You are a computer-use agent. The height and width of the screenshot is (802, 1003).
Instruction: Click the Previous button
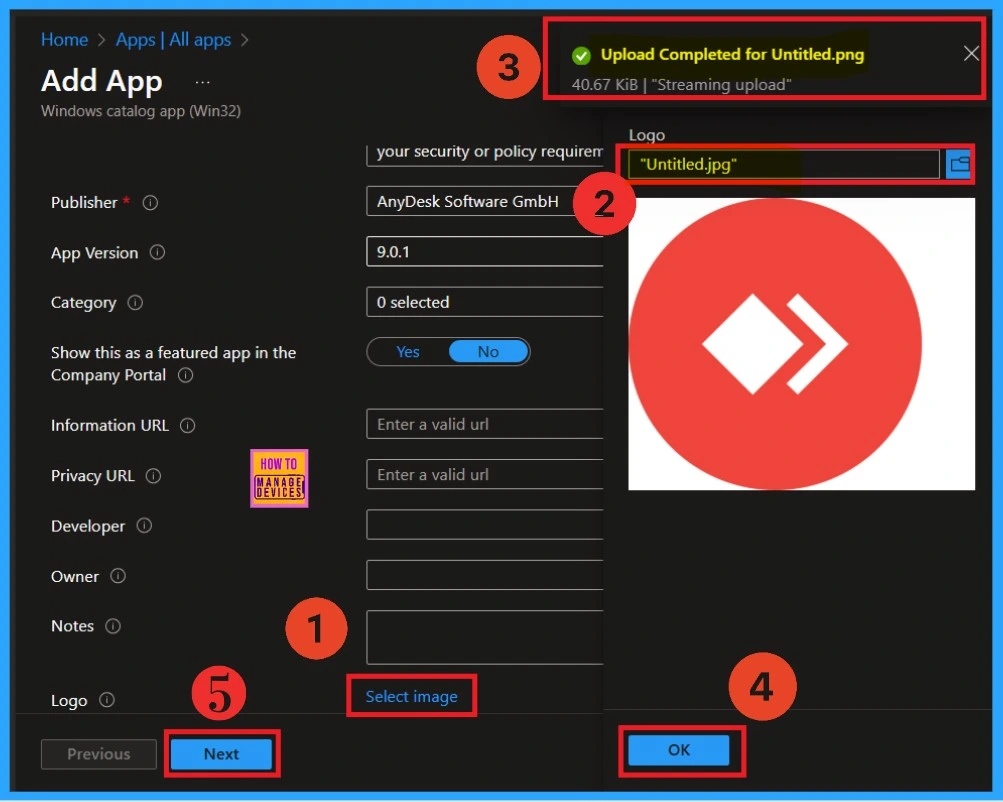pyautogui.click(x=99, y=754)
